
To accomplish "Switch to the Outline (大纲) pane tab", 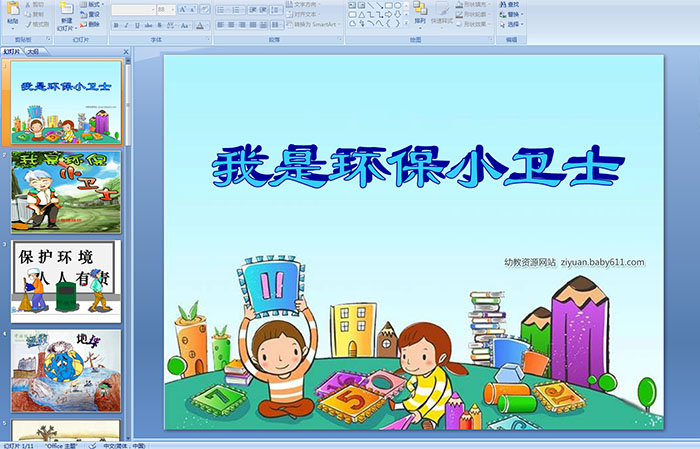I will pos(33,52).
